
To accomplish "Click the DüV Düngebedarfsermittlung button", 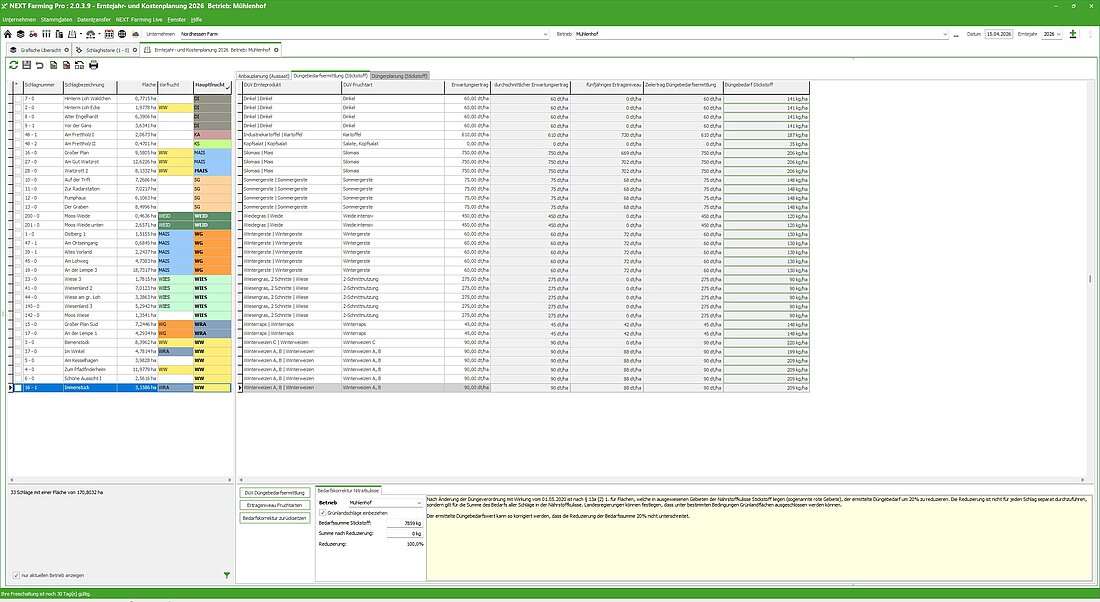I will tap(274, 493).
